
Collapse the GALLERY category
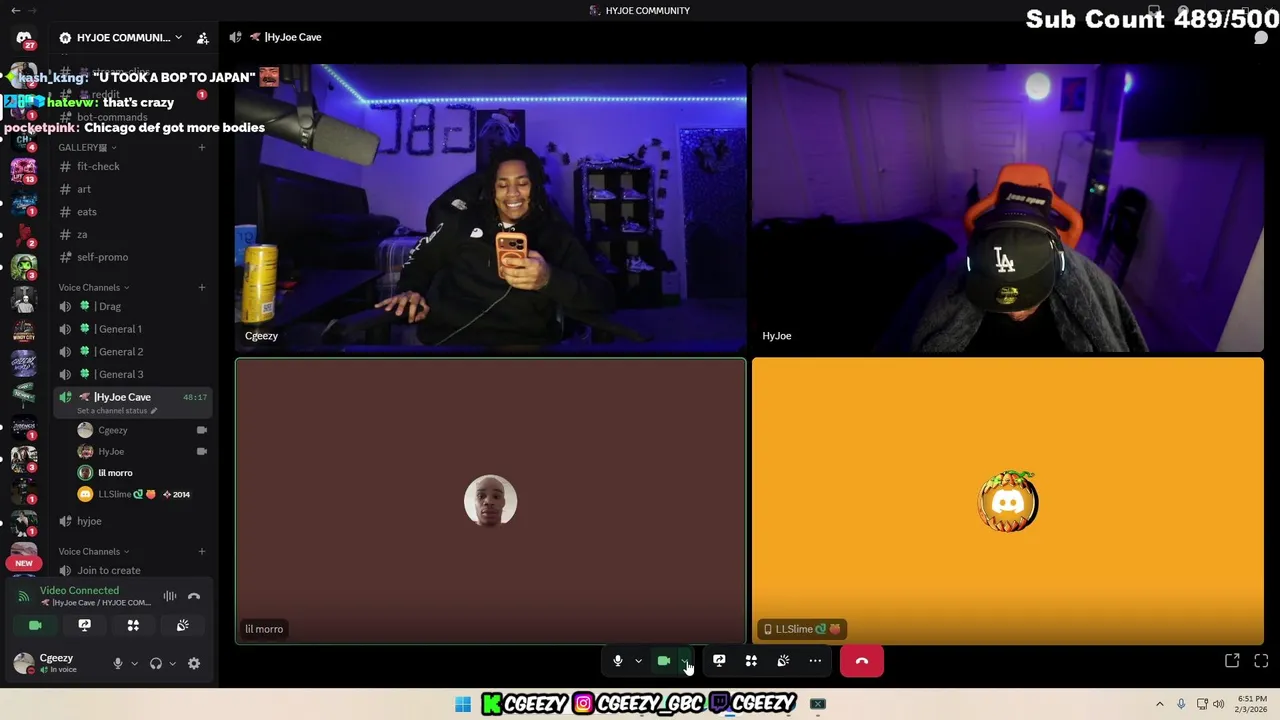pyautogui.click(x=87, y=147)
